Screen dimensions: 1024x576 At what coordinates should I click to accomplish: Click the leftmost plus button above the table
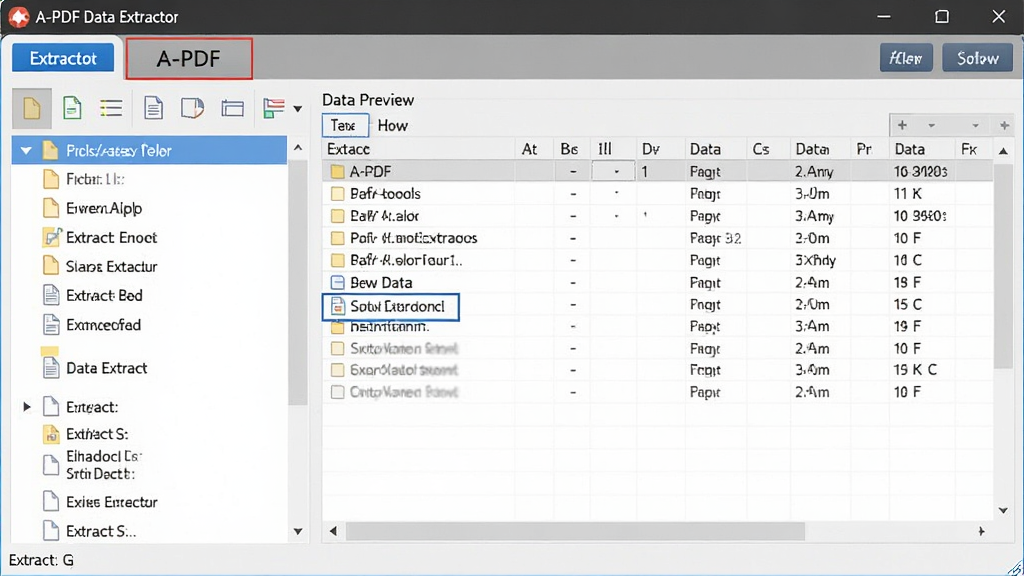tap(902, 125)
